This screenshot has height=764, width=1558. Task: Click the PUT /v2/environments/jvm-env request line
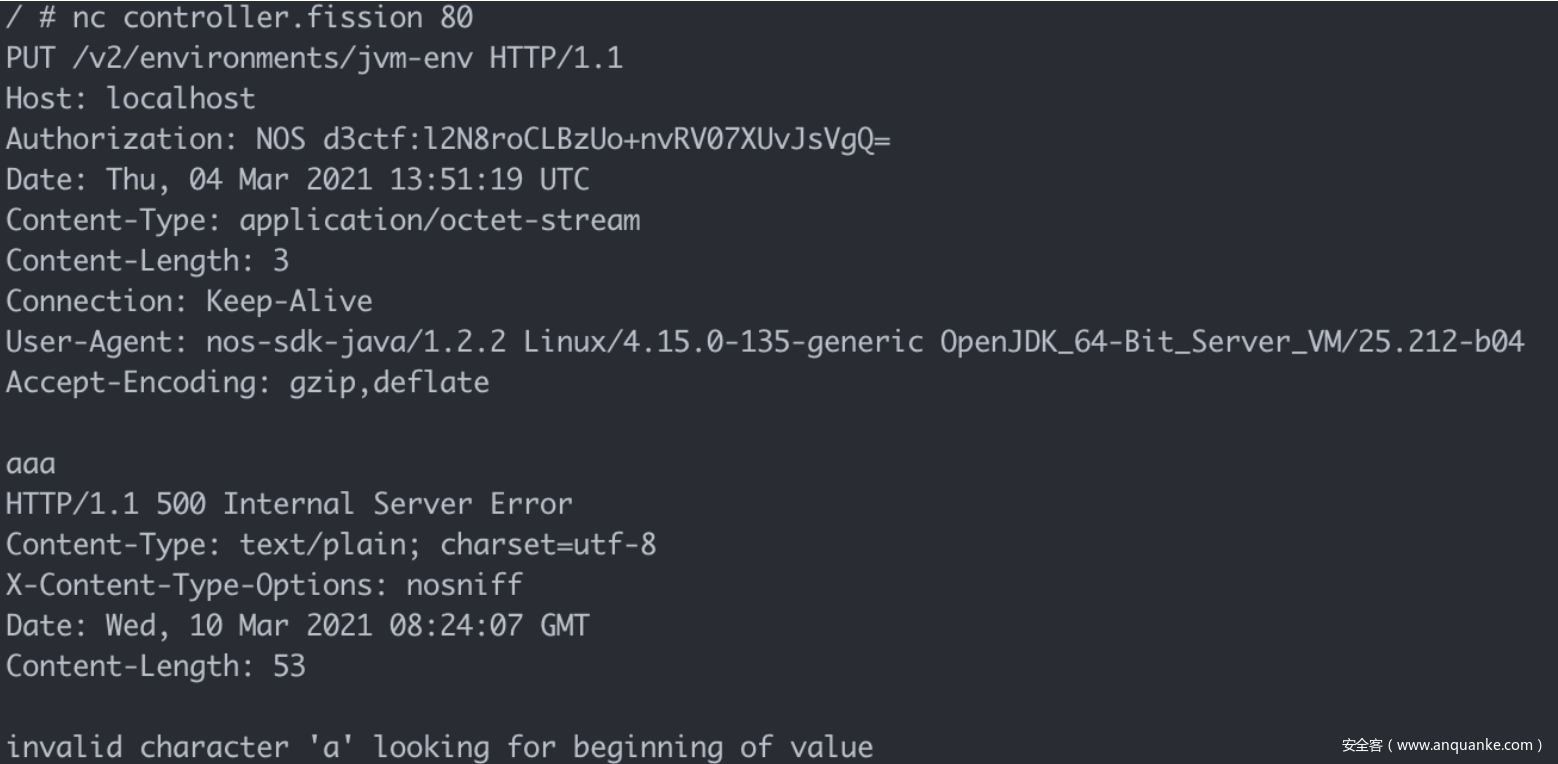314,58
